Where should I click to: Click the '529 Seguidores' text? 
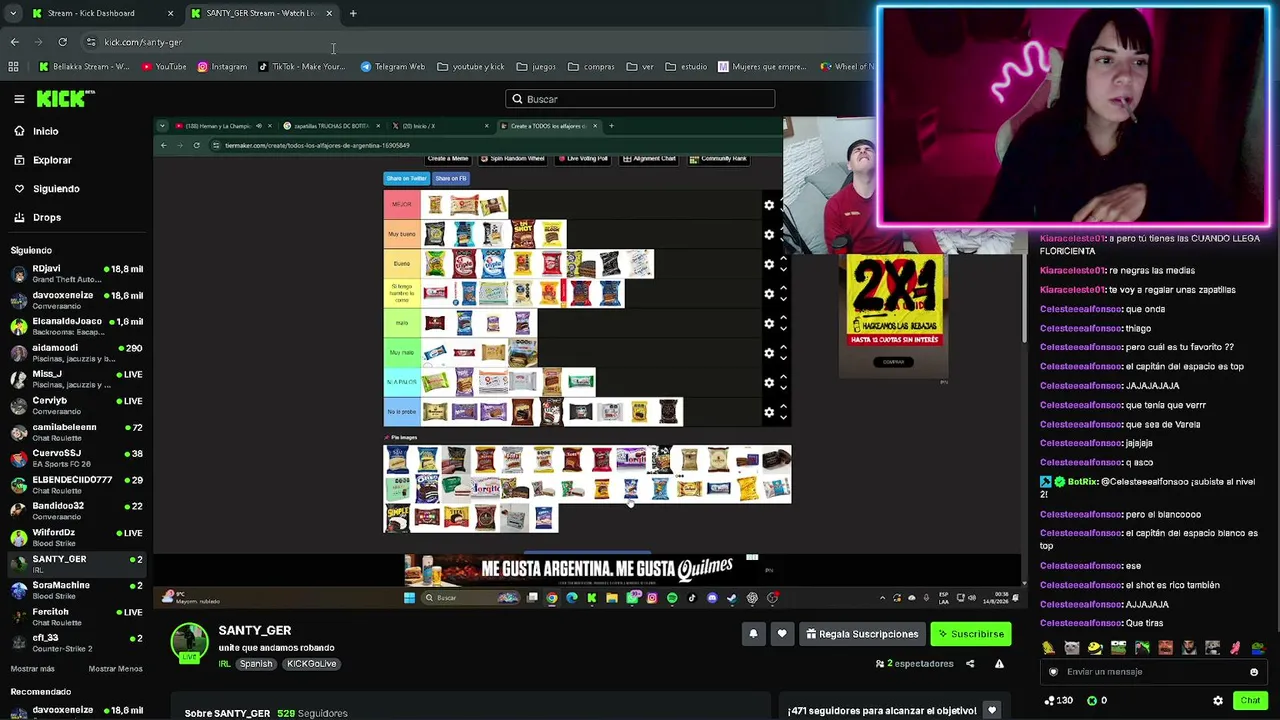[x=312, y=714]
